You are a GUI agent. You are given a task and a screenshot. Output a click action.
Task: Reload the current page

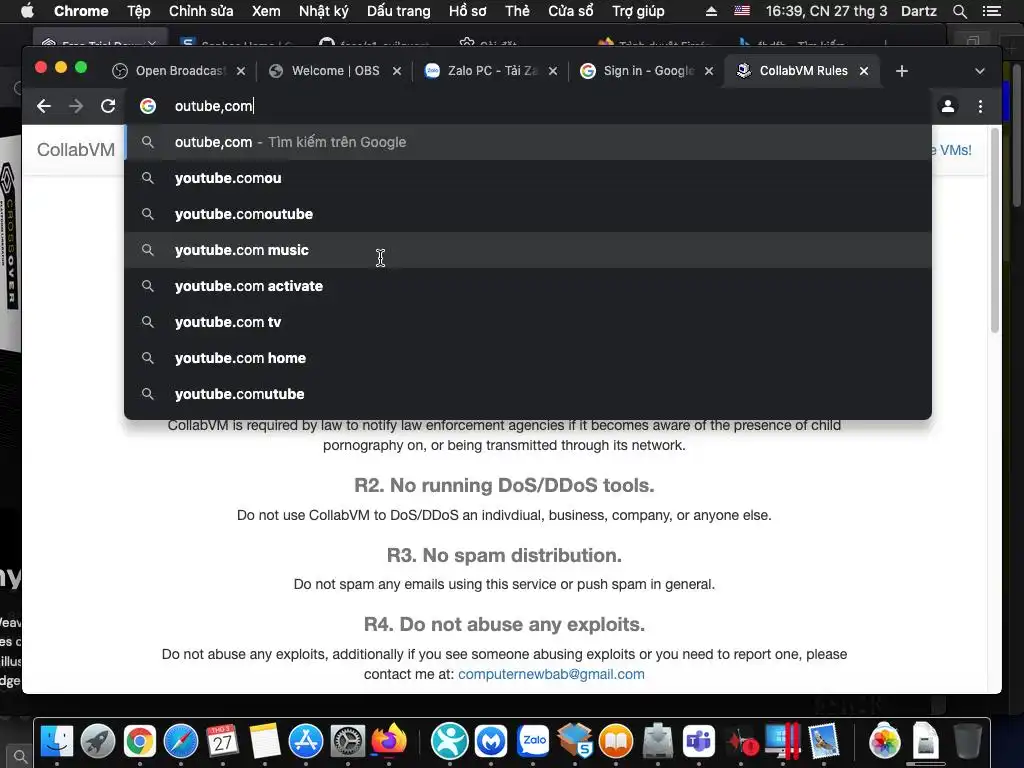pyautogui.click(x=108, y=106)
